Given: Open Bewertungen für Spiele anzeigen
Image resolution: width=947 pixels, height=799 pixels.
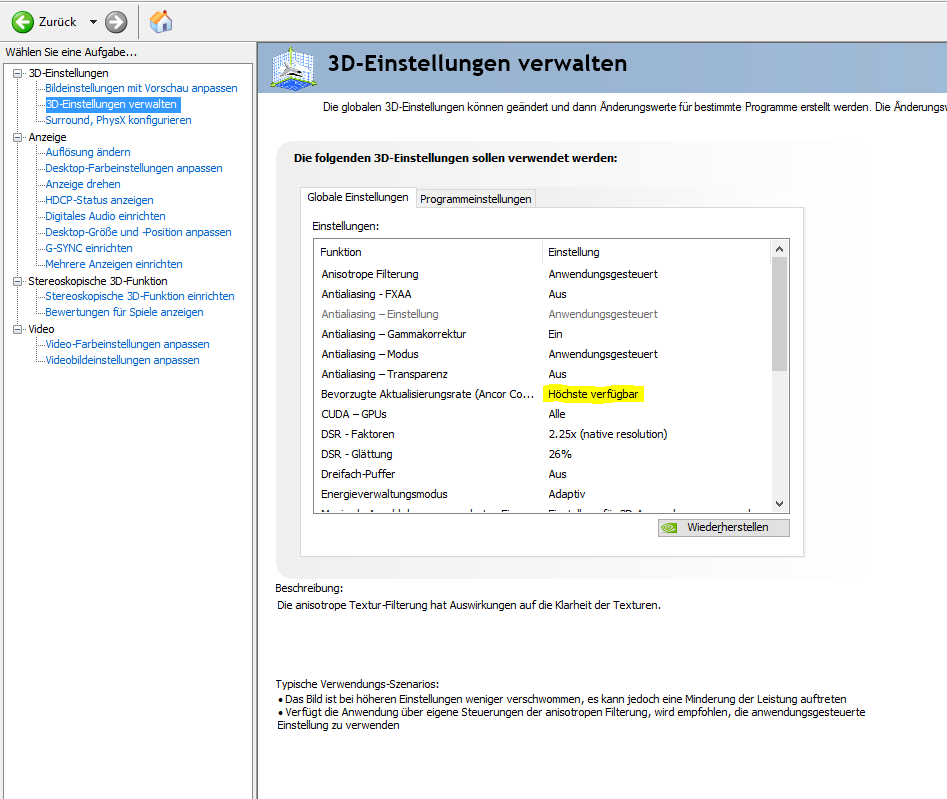Looking at the screenshot, I should click(124, 312).
